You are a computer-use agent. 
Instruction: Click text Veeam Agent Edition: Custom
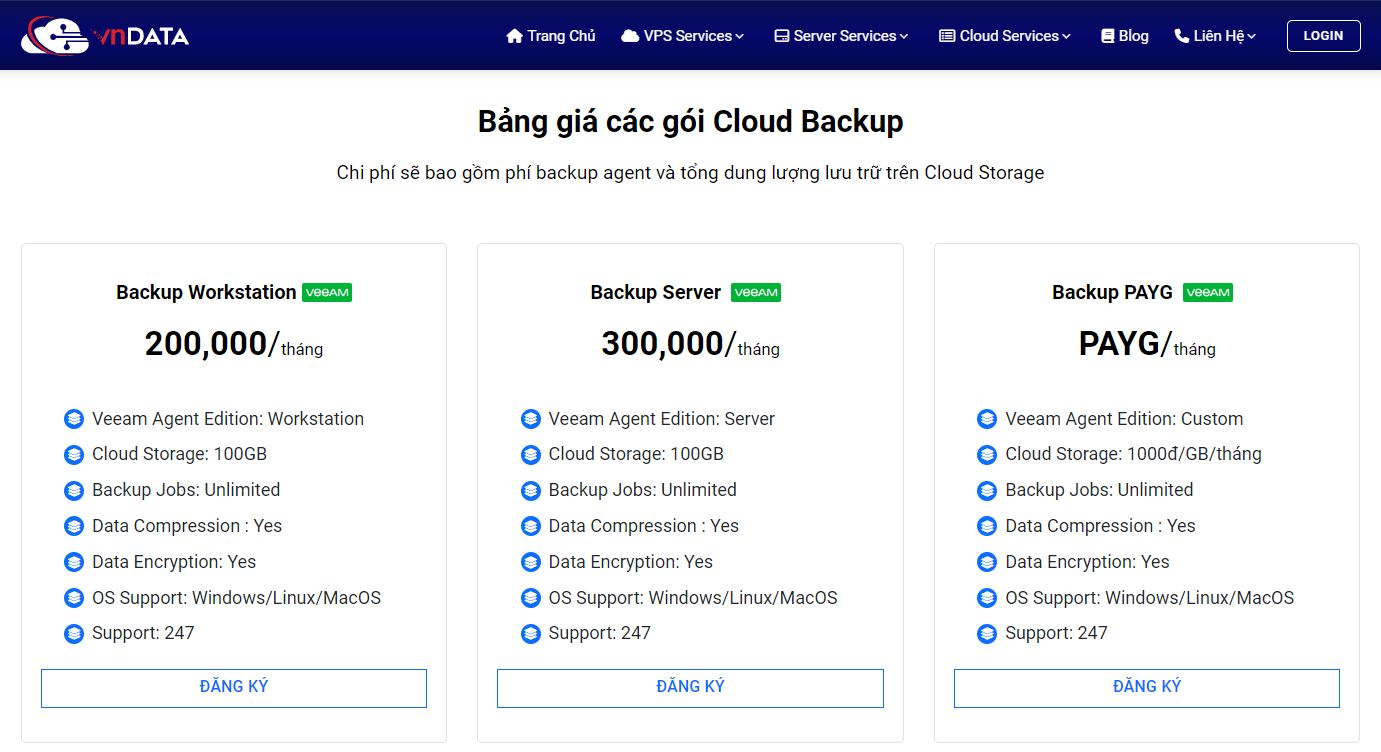click(x=1124, y=419)
